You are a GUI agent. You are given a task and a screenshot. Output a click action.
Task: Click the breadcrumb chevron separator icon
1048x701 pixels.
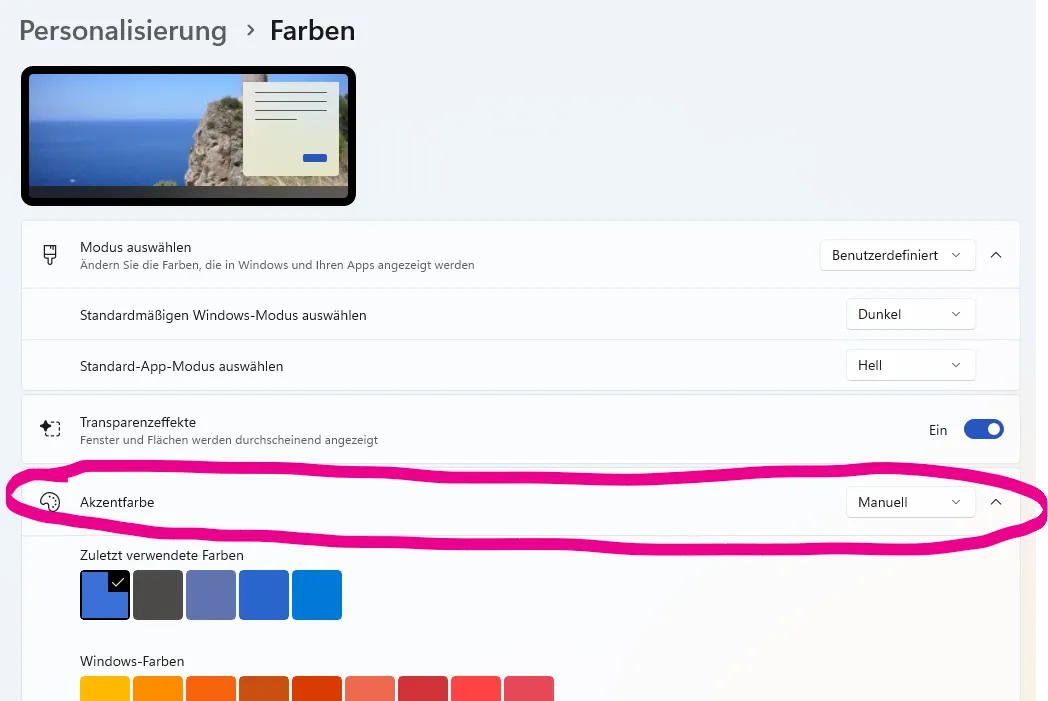point(251,31)
